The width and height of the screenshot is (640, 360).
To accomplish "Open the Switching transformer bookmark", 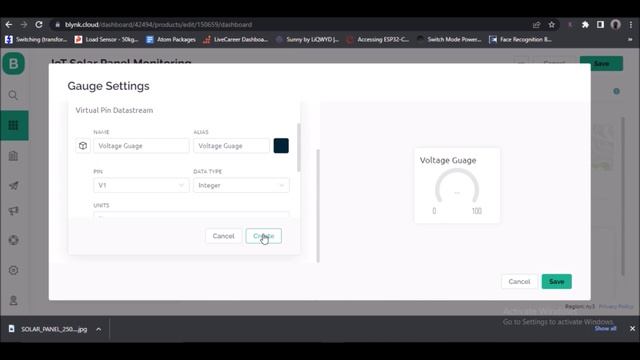I will coord(36,40).
